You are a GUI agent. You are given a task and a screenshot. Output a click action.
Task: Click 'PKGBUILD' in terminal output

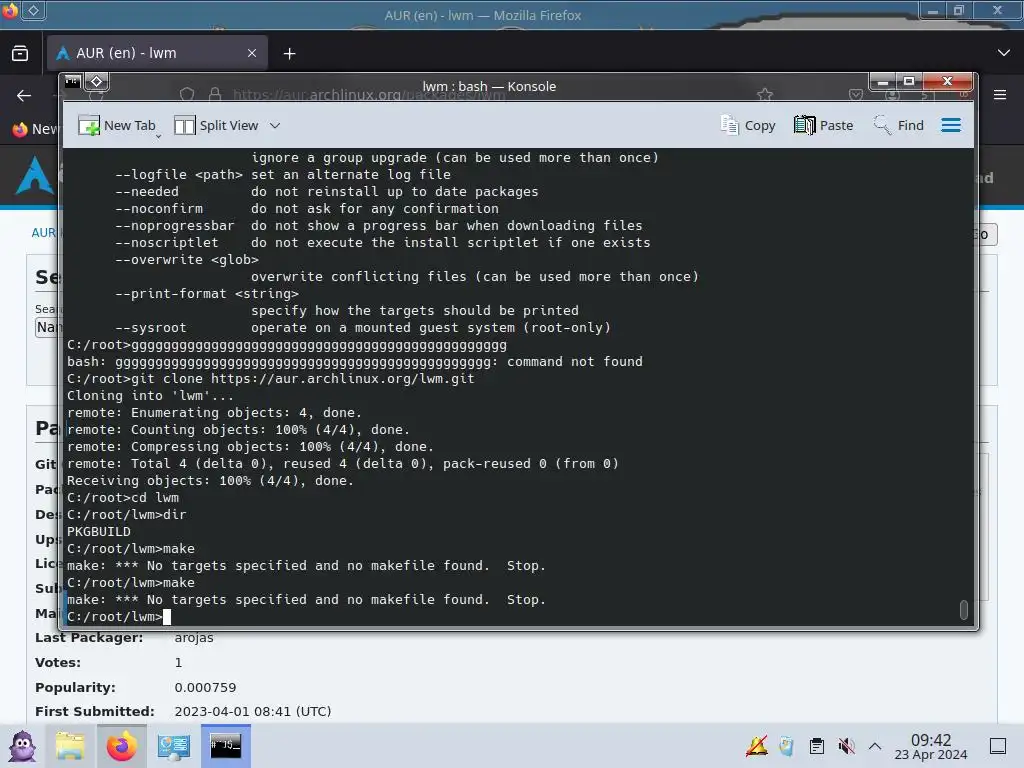click(x=99, y=532)
